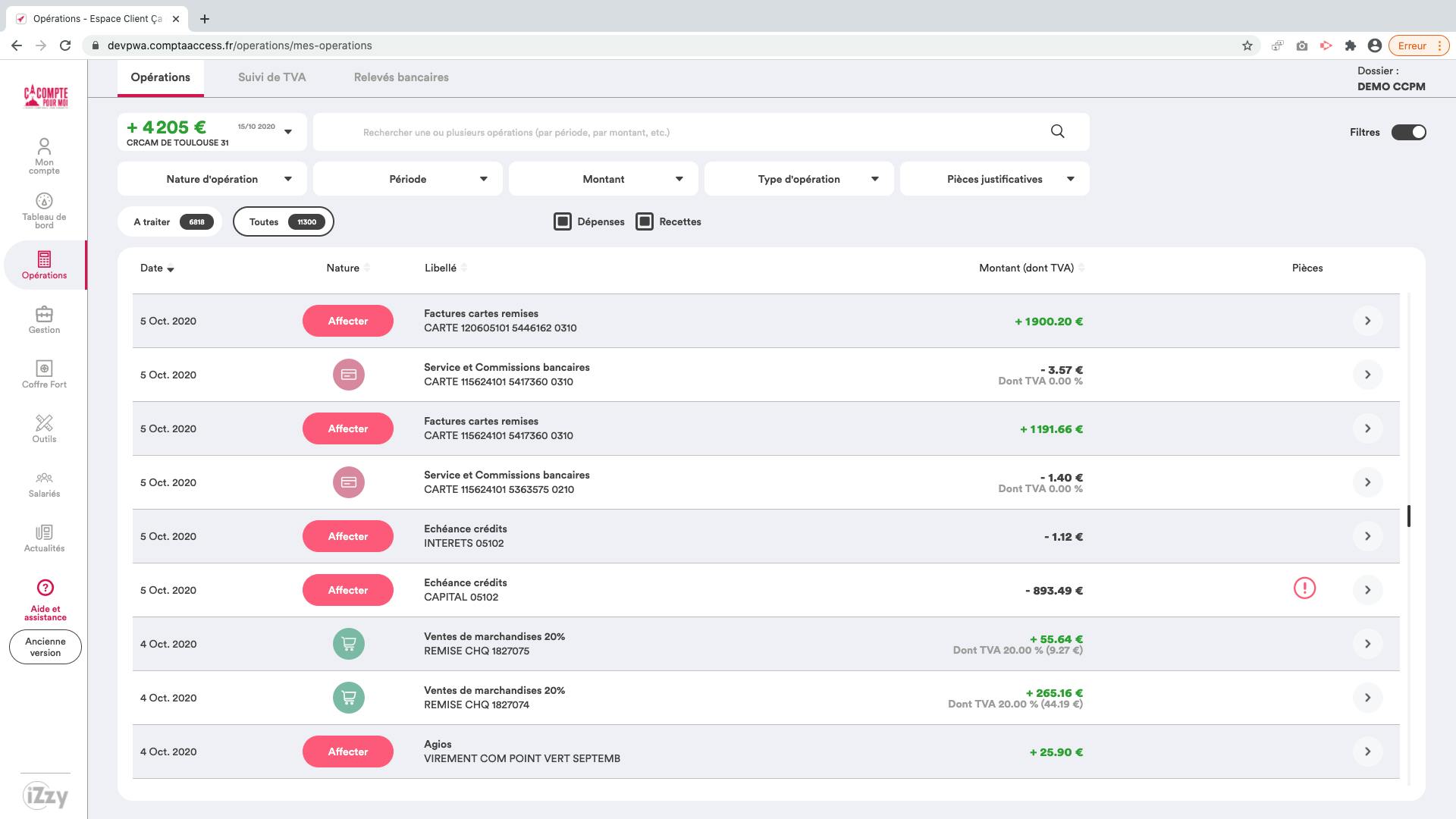Screen dimensions: 1456x819
Task: Click the operations search input field
Action: click(x=682, y=132)
